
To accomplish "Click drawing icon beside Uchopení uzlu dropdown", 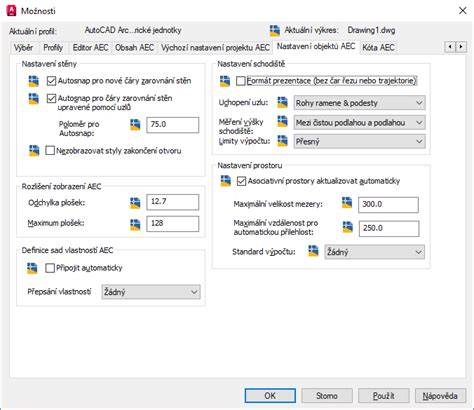I will coord(282,102).
